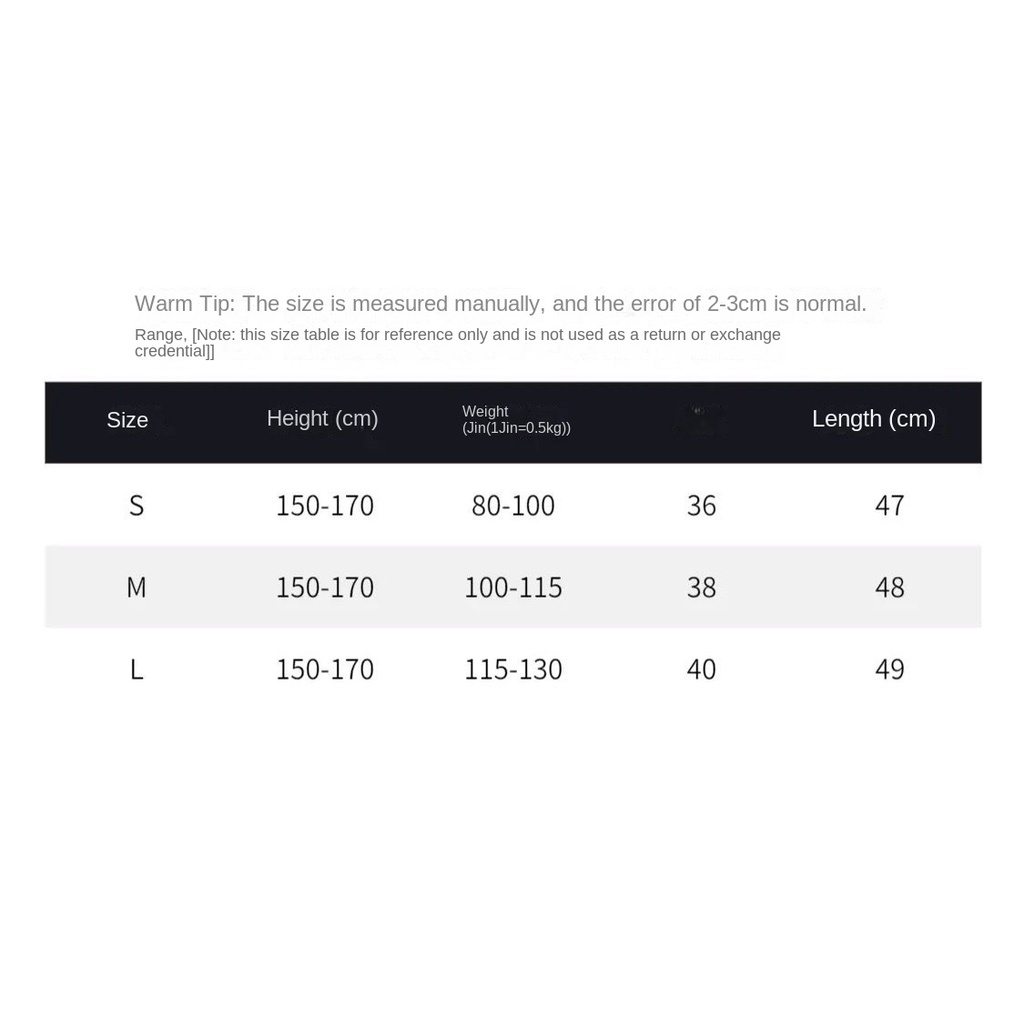Click the value 40 in L row
The width and height of the screenshot is (1024, 1024).
[701, 669]
